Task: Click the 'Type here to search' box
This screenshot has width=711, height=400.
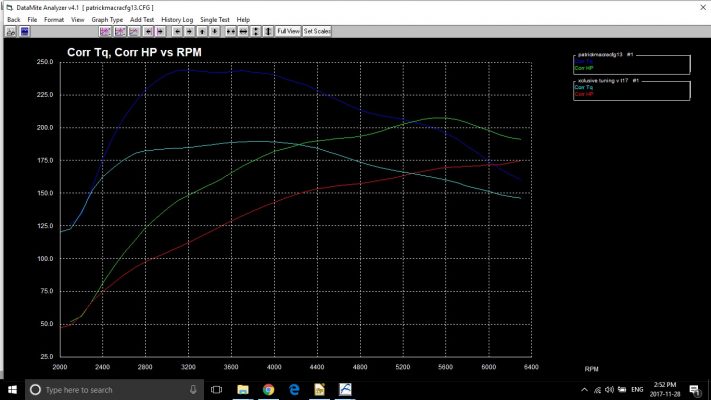Action: (114, 390)
